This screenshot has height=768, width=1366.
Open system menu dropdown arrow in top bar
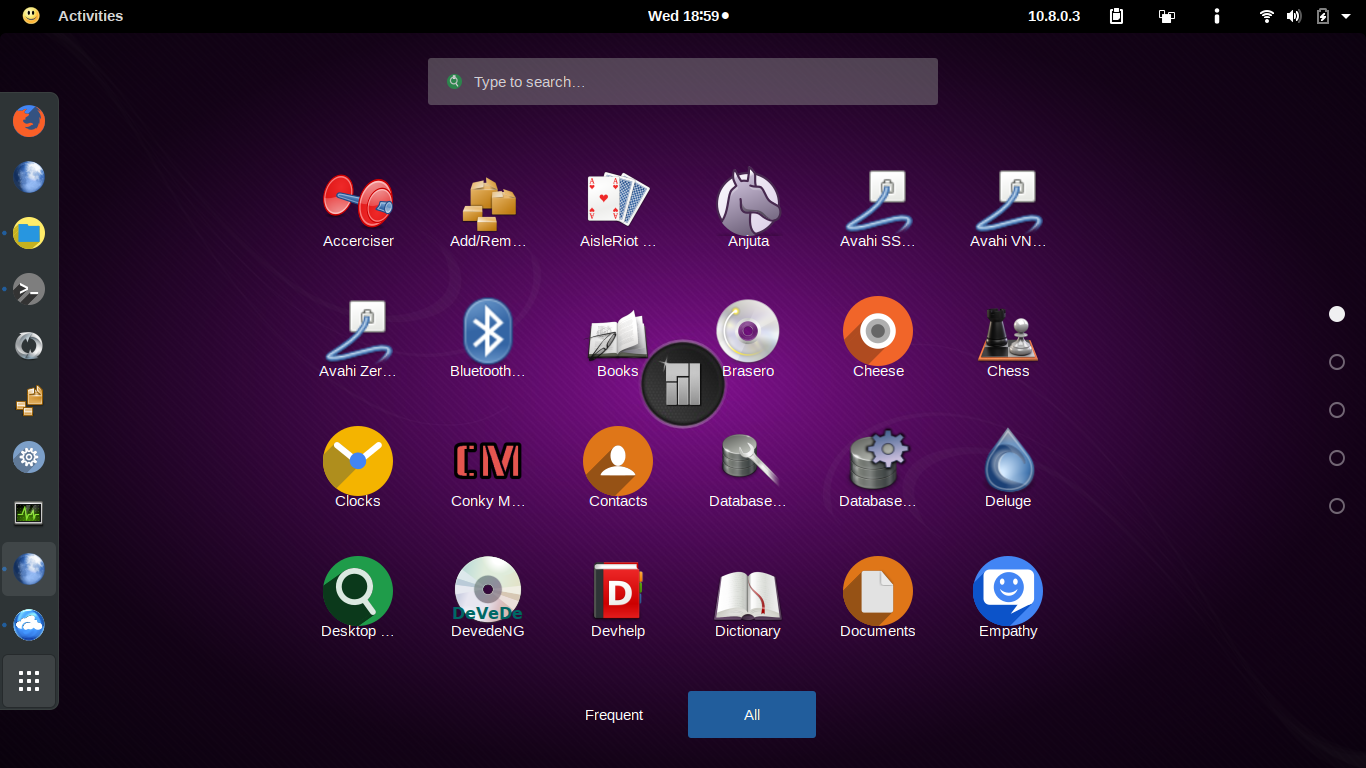[1346, 16]
